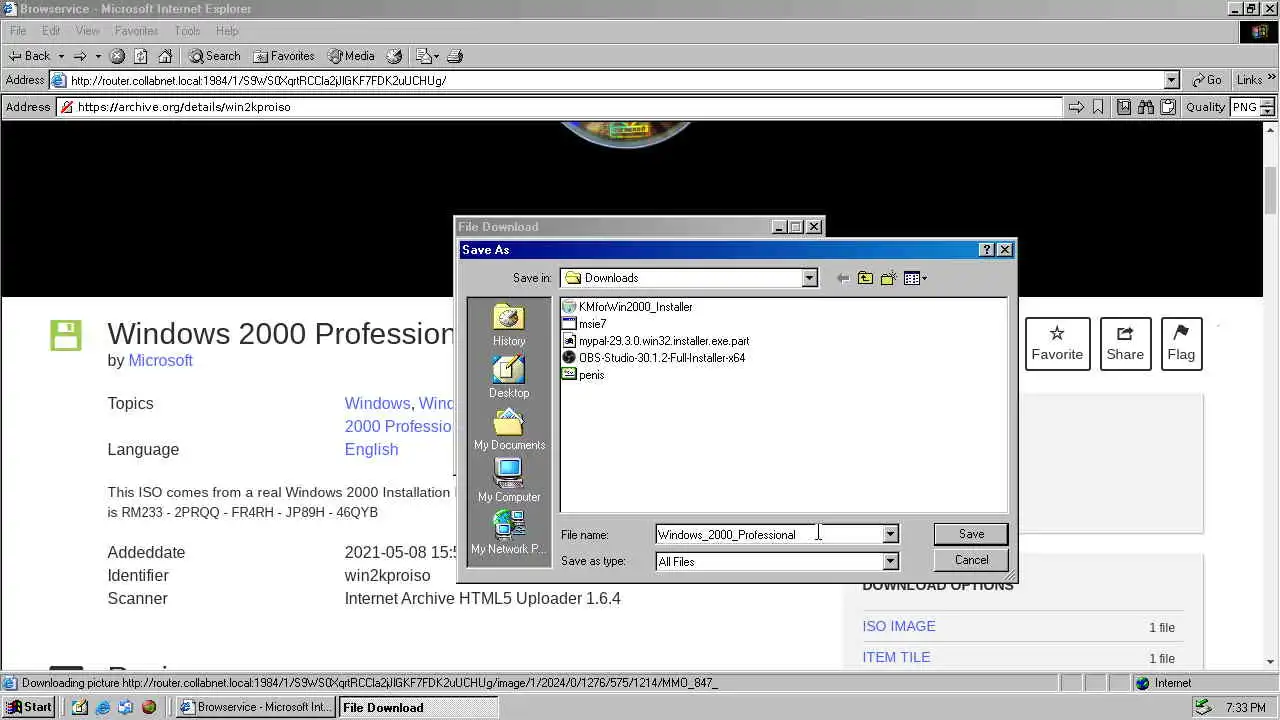Click the Save button
This screenshot has height=720, width=1280.
(971, 534)
